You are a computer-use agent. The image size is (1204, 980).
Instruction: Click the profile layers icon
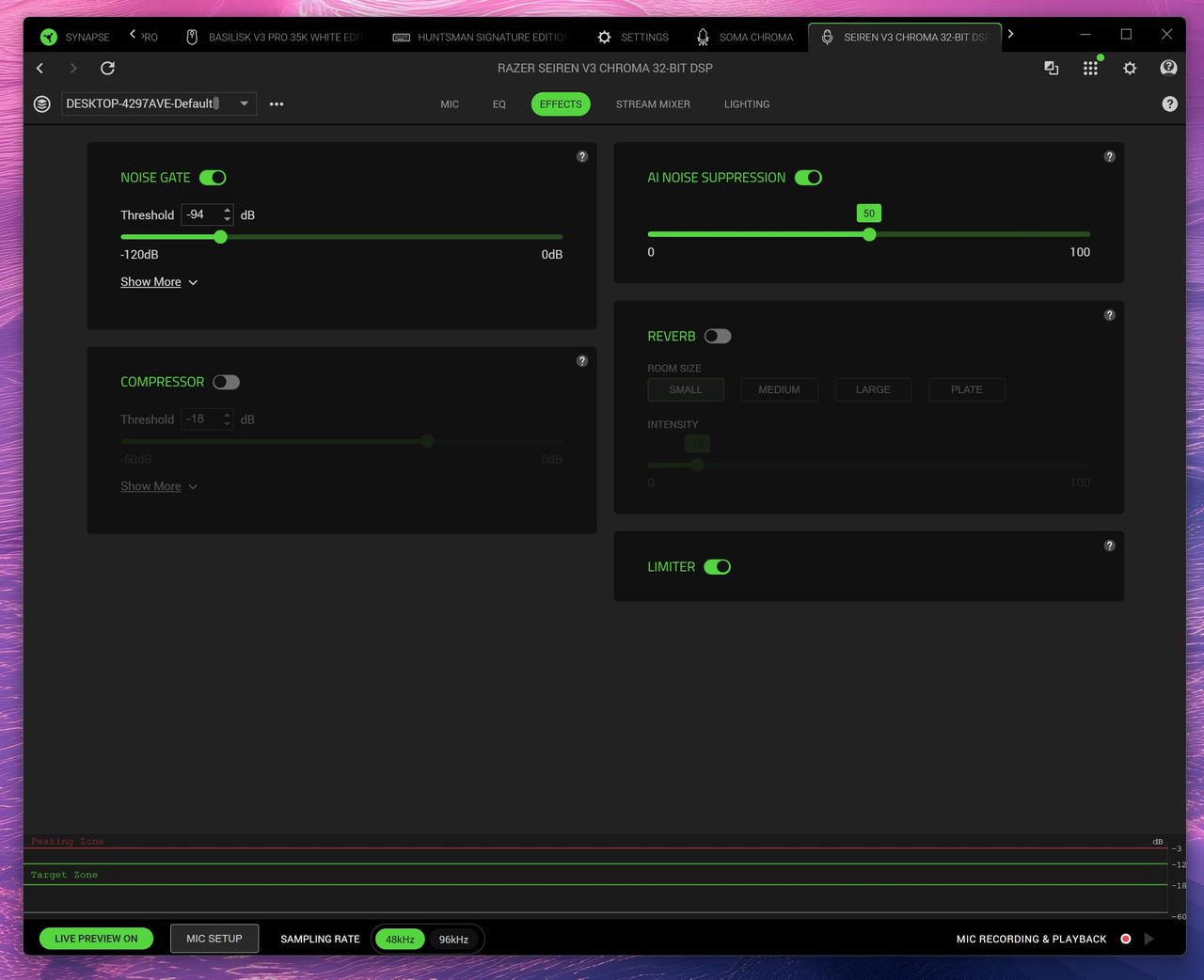point(42,103)
